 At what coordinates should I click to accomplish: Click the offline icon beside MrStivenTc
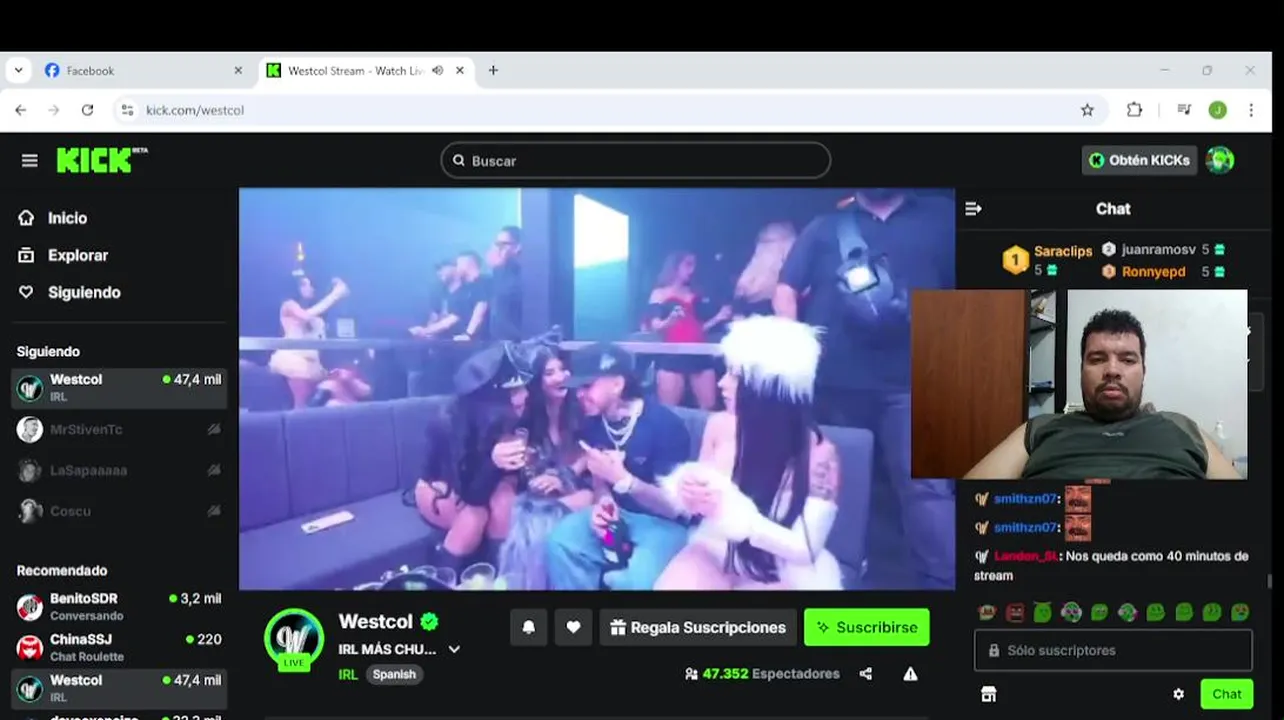coord(213,429)
